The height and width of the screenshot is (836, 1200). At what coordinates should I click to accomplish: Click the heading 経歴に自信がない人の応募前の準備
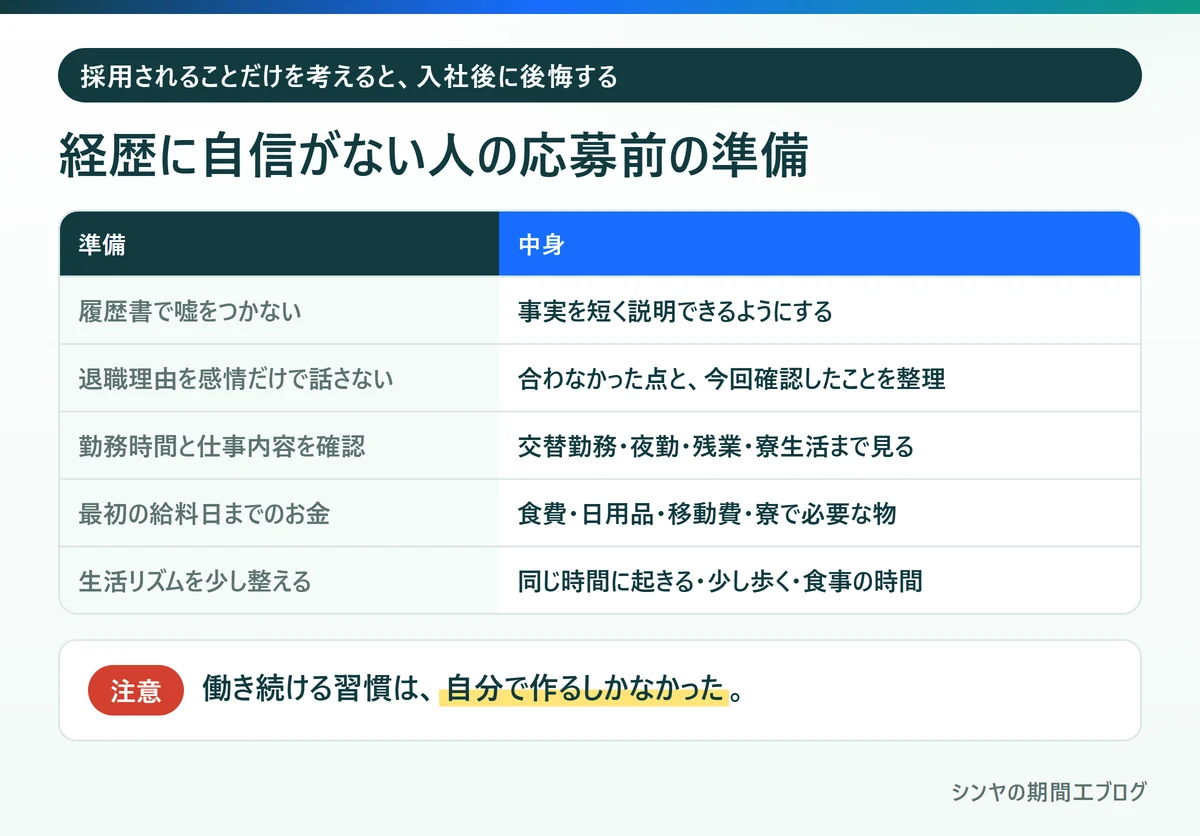point(433,155)
